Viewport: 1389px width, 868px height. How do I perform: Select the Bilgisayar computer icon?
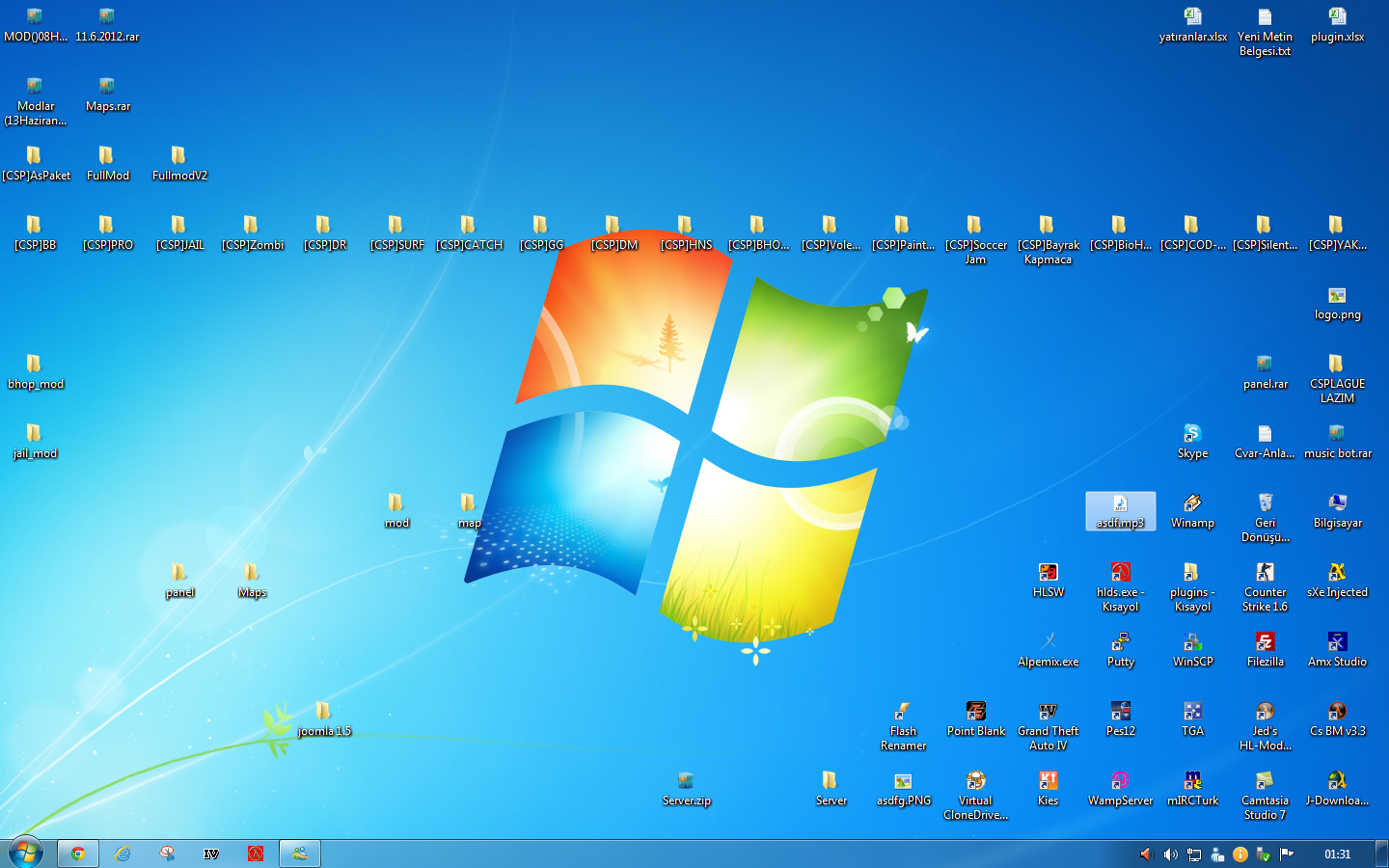coord(1338,510)
